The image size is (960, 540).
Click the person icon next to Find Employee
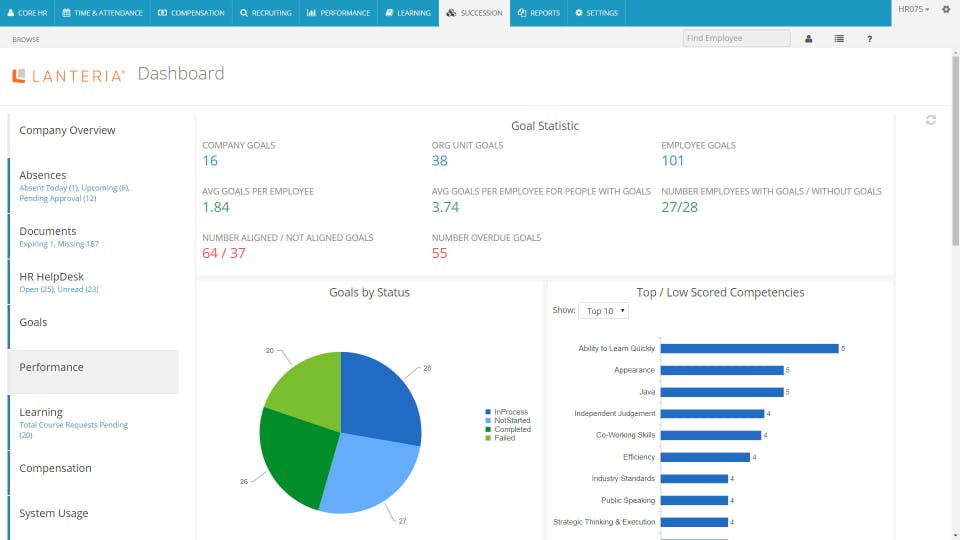pyautogui.click(x=809, y=39)
